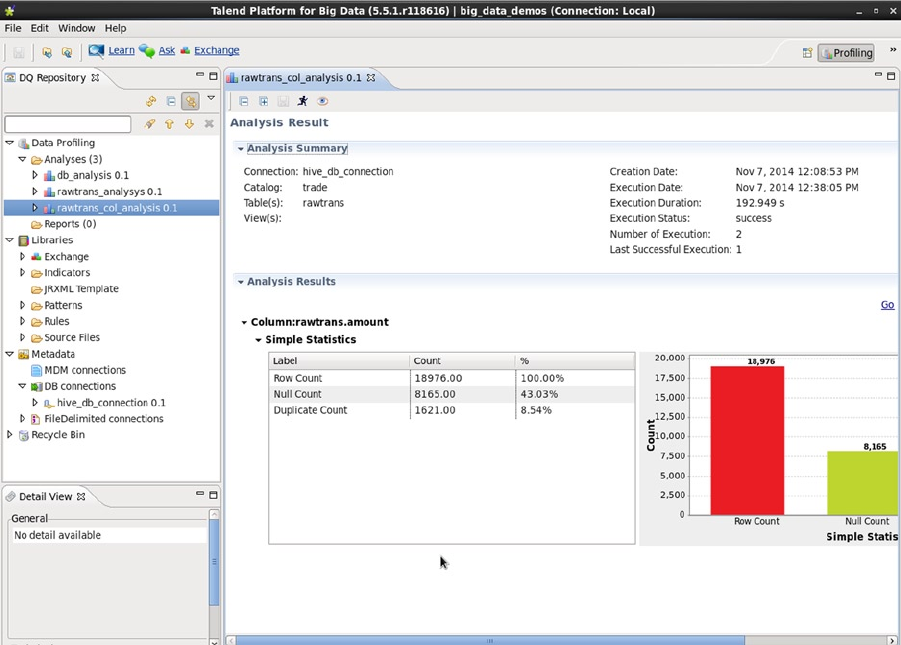Viewport: 901px width, 645px height.
Task: Click the red Row Count bar
Action: pos(747,440)
